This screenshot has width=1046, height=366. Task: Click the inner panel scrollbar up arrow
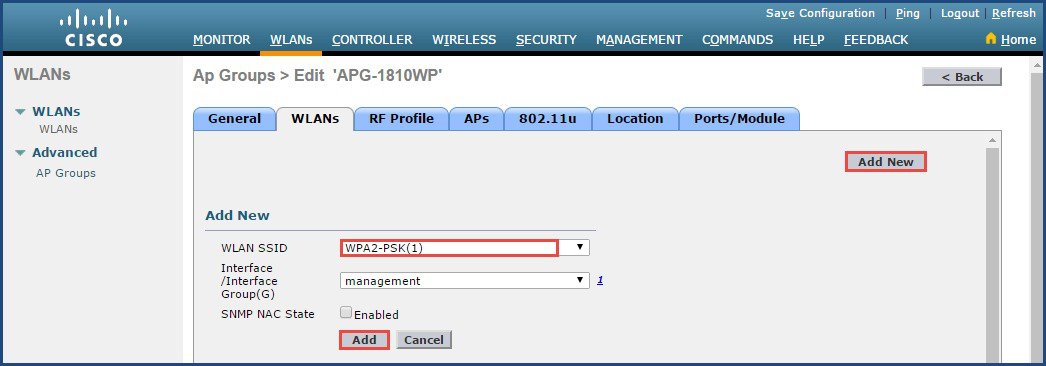(x=992, y=141)
